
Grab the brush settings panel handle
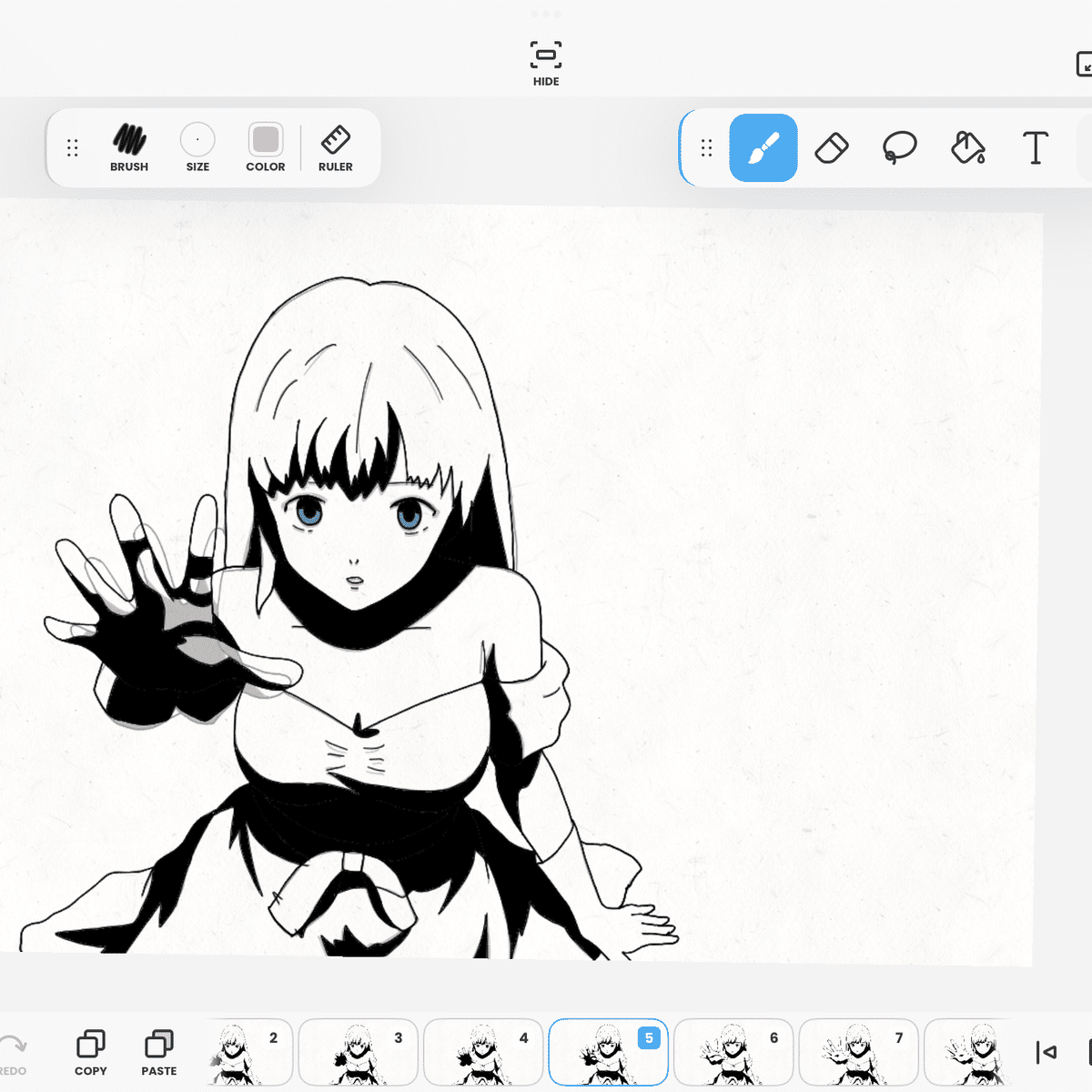click(x=73, y=147)
